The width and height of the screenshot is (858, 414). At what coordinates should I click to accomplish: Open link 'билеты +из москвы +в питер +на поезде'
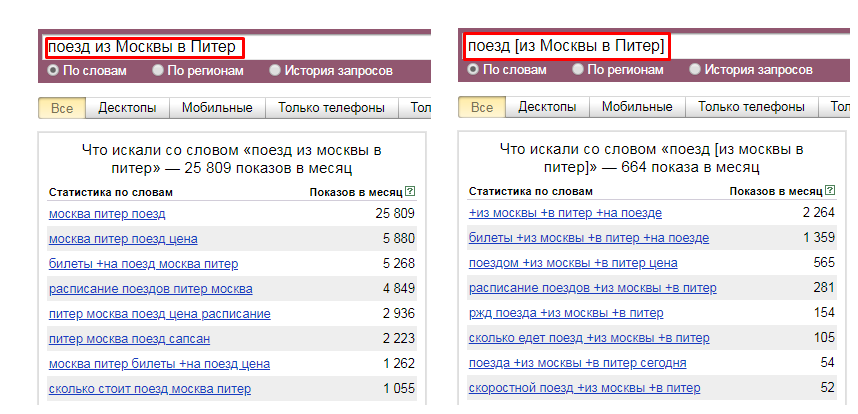point(589,238)
